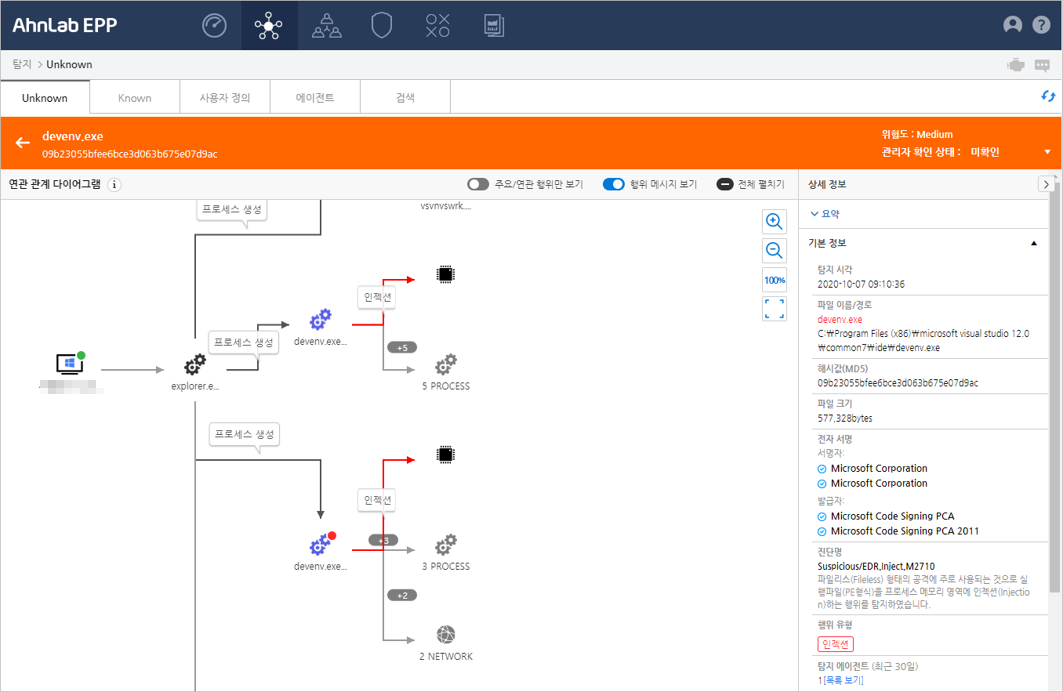The width and height of the screenshot is (1063, 692).
Task: Collapse the 기본 정보 section arrow
Action: pyautogui.click(x=1033, y=243)
